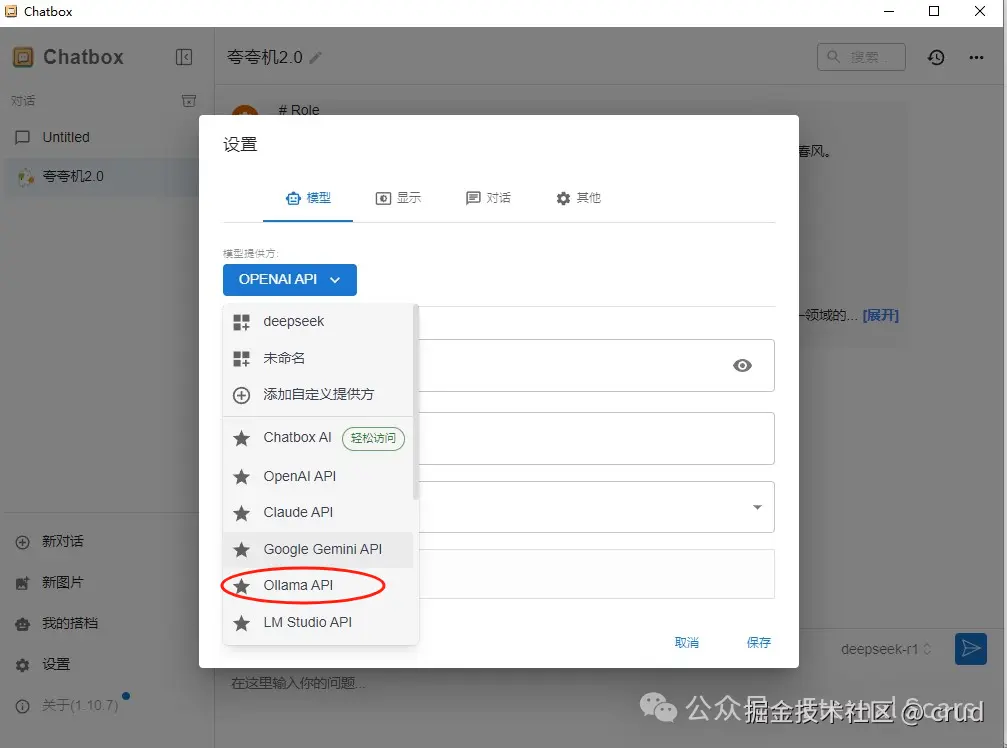Expand message via 展开 link
The image size is (1007, 748).
click(x=880, y=315)
